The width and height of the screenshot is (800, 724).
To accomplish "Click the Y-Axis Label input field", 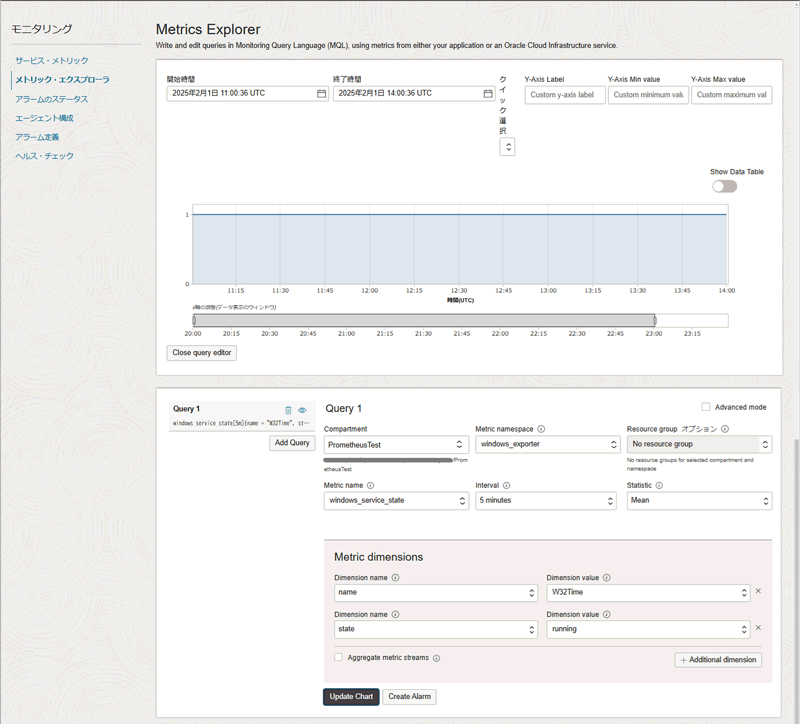I will tap(565, 95).
